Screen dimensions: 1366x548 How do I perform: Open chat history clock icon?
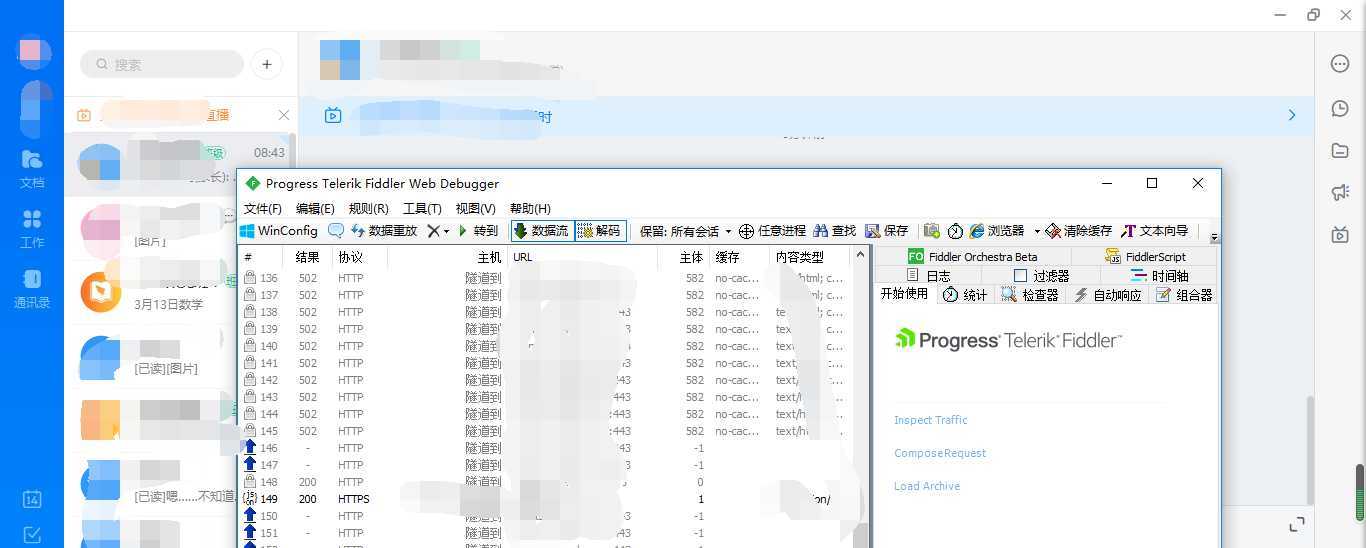1340,108
